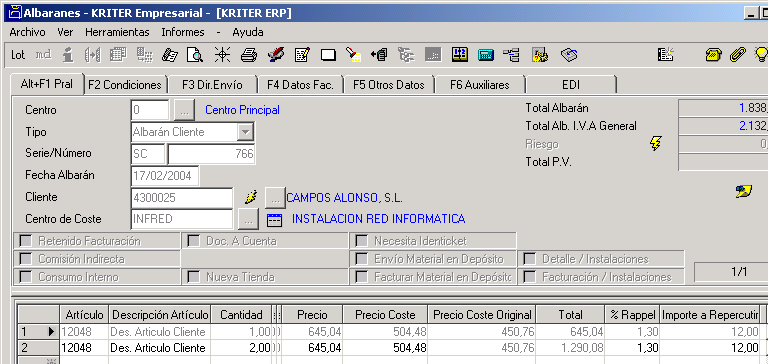Click the Cliente code field 4300025
This screenshot has height=364, width=768.
point(182,198)
